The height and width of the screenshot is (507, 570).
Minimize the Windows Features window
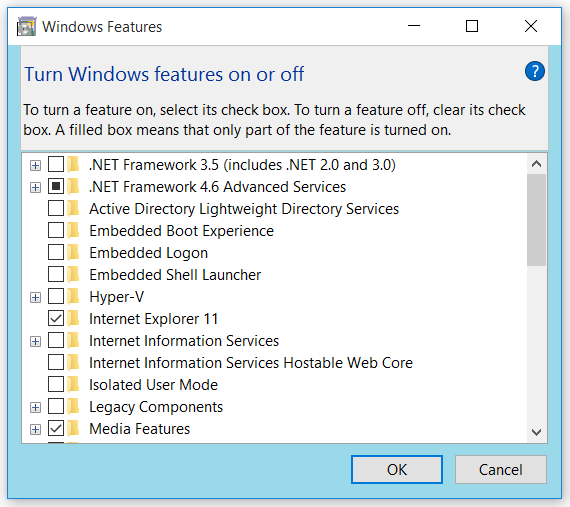414,26
